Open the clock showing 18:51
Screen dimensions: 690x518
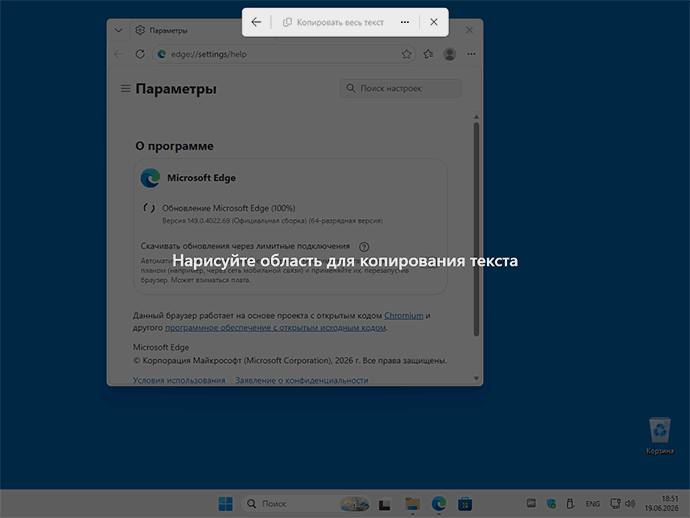point(661,503)
